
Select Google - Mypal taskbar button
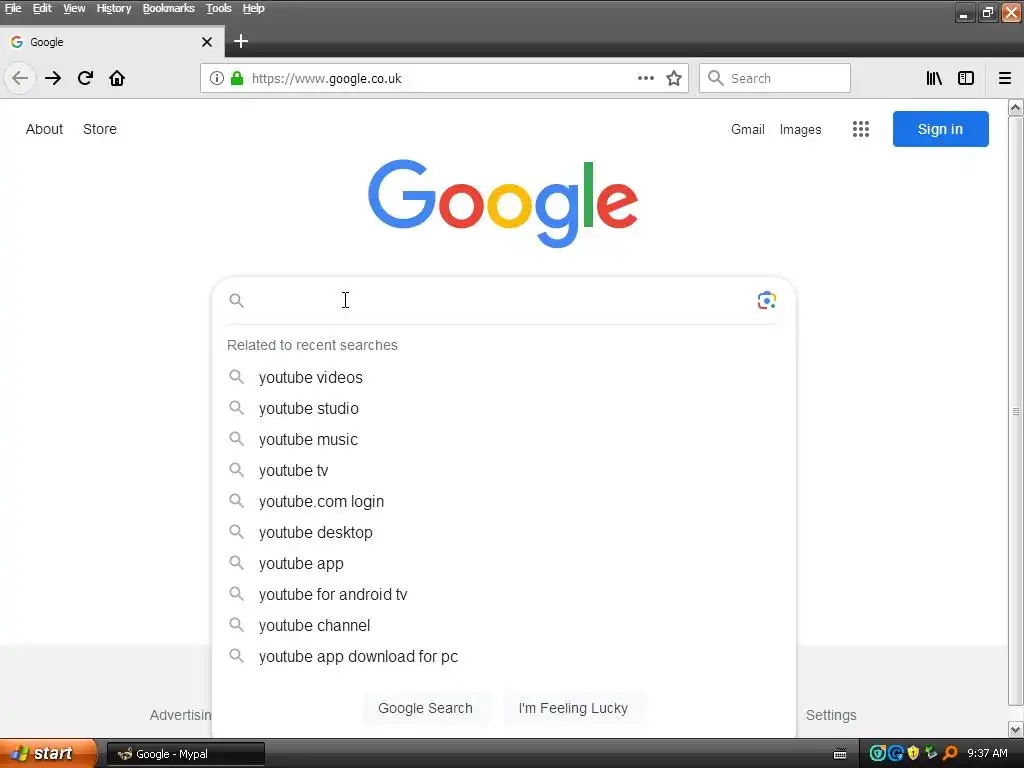[x=185, y=754]
